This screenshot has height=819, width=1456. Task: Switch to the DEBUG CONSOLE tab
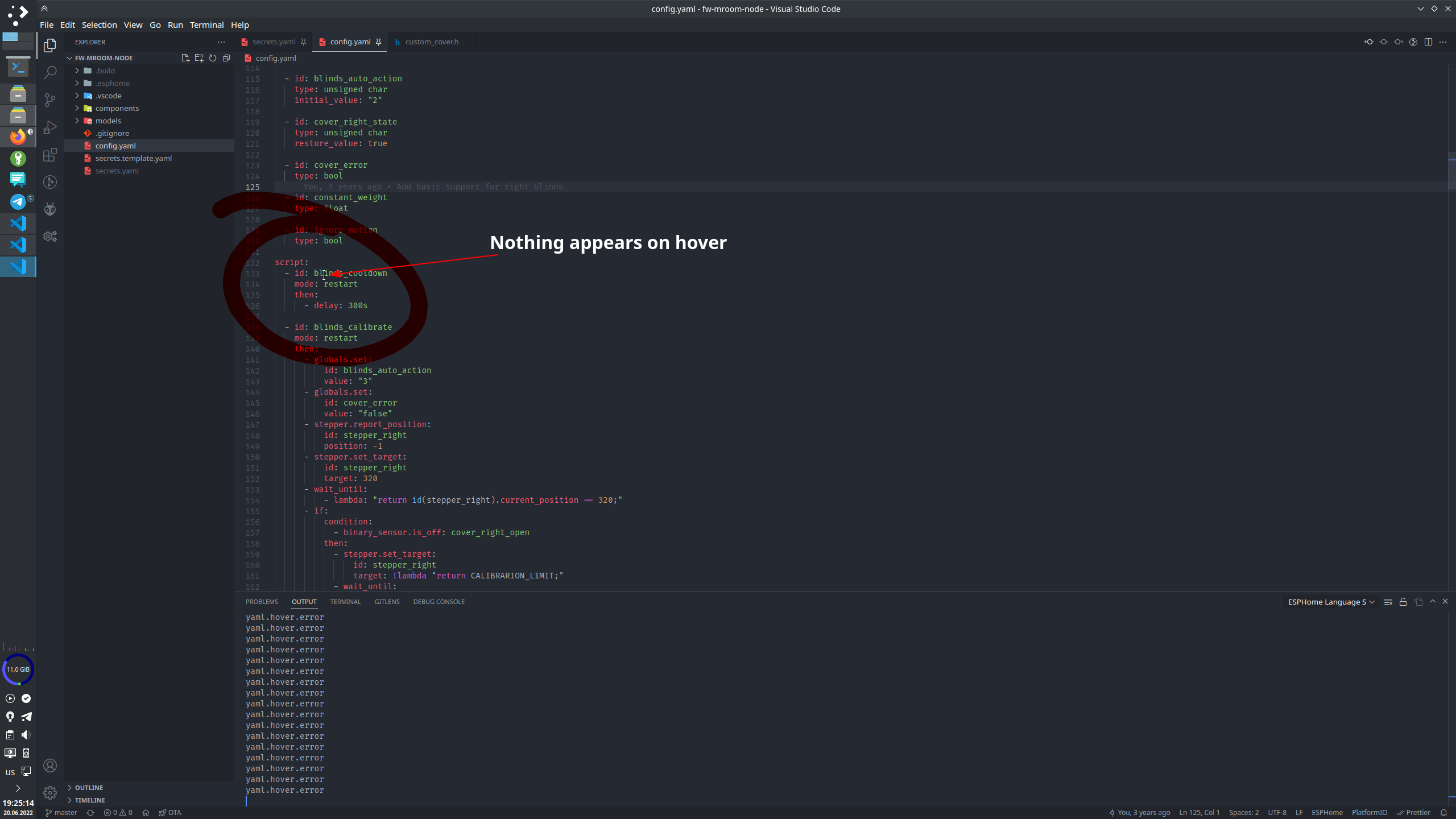[x=439, y=601]
